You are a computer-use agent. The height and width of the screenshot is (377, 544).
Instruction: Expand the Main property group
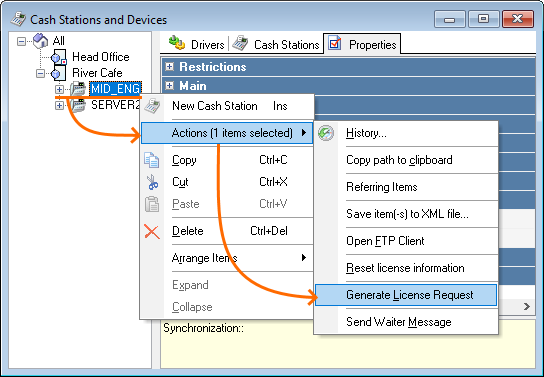coord(169,85)
